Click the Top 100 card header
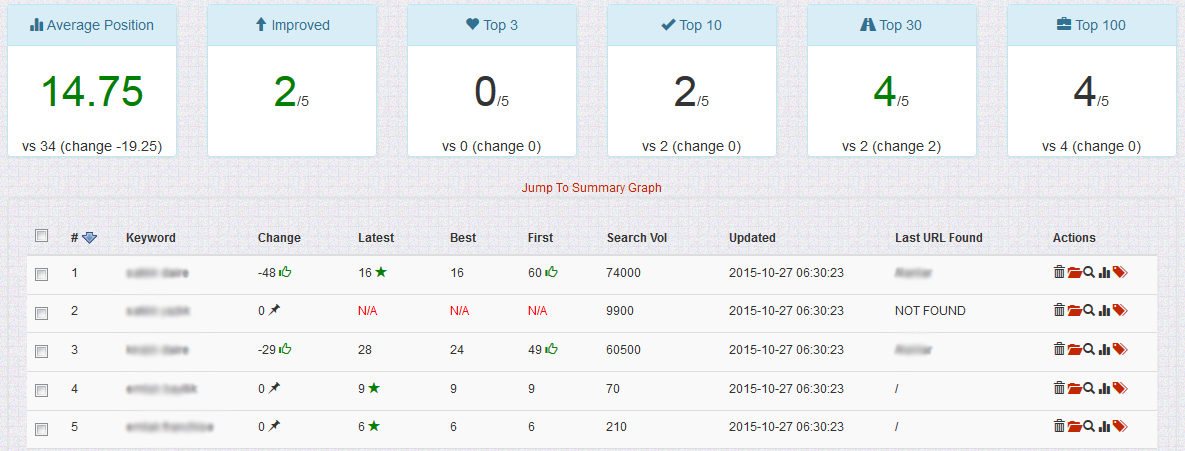The height and width of the screenshot is (451, 1185). point(1091,25)
